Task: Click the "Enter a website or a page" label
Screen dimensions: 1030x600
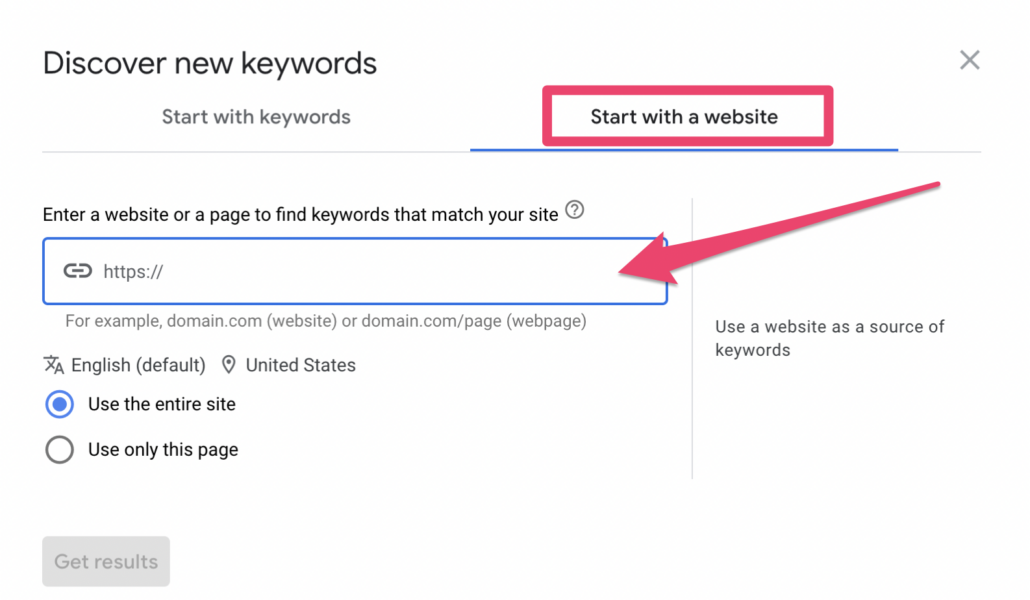Action: pos(300,214)
